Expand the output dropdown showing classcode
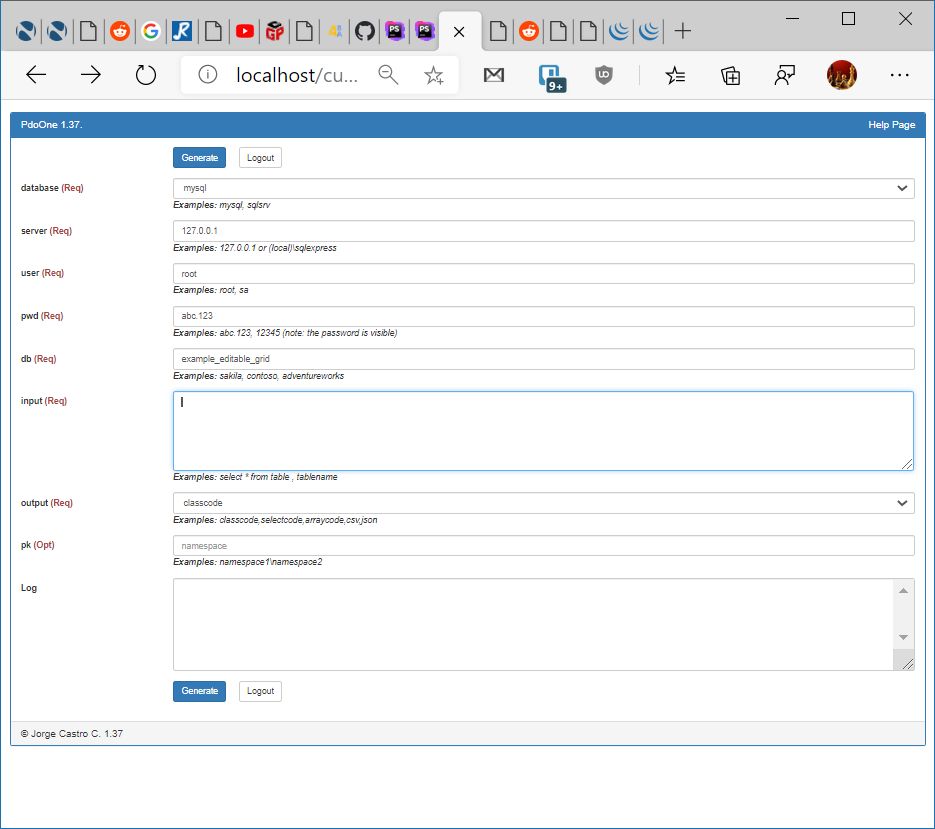 543,503
